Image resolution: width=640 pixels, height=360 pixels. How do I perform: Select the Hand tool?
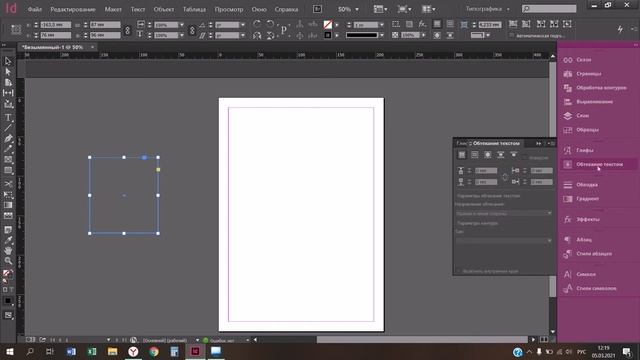click(8, 250)
